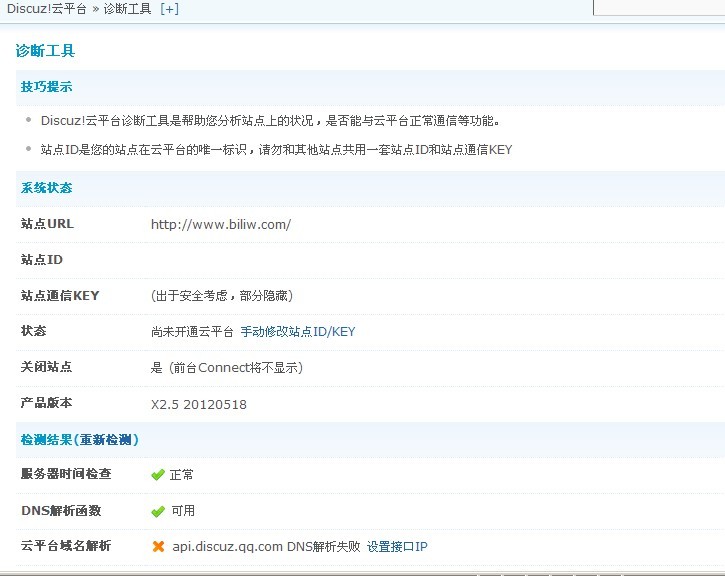Click the text 出于安全考虑，部分隐藏
The height and width of the screenshot is (576, 725).
tap(222, 296)
